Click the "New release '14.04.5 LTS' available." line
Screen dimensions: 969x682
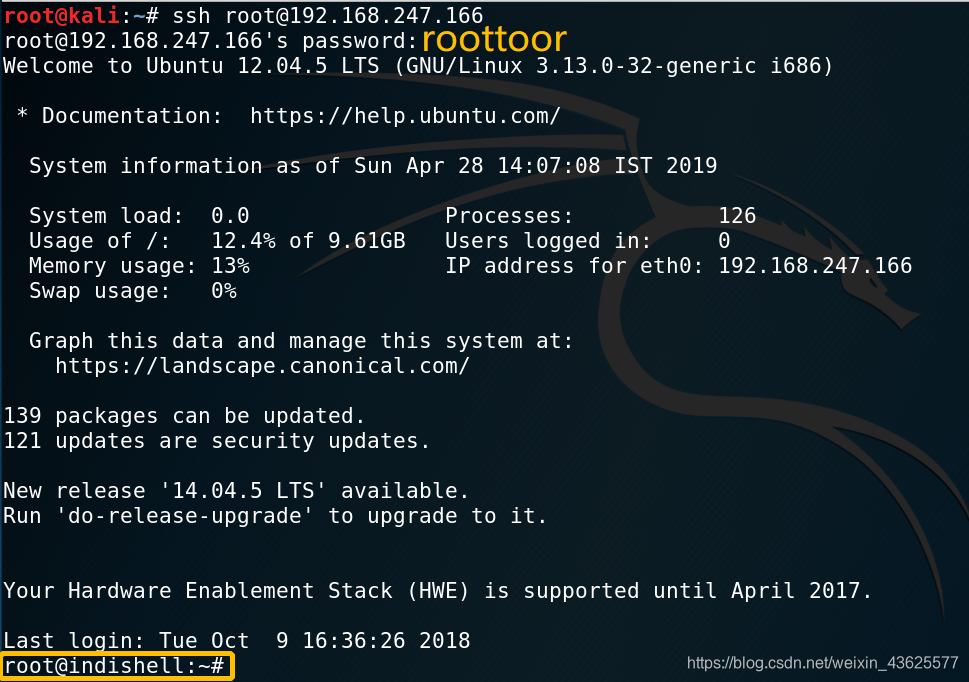[x=237, y=491]
